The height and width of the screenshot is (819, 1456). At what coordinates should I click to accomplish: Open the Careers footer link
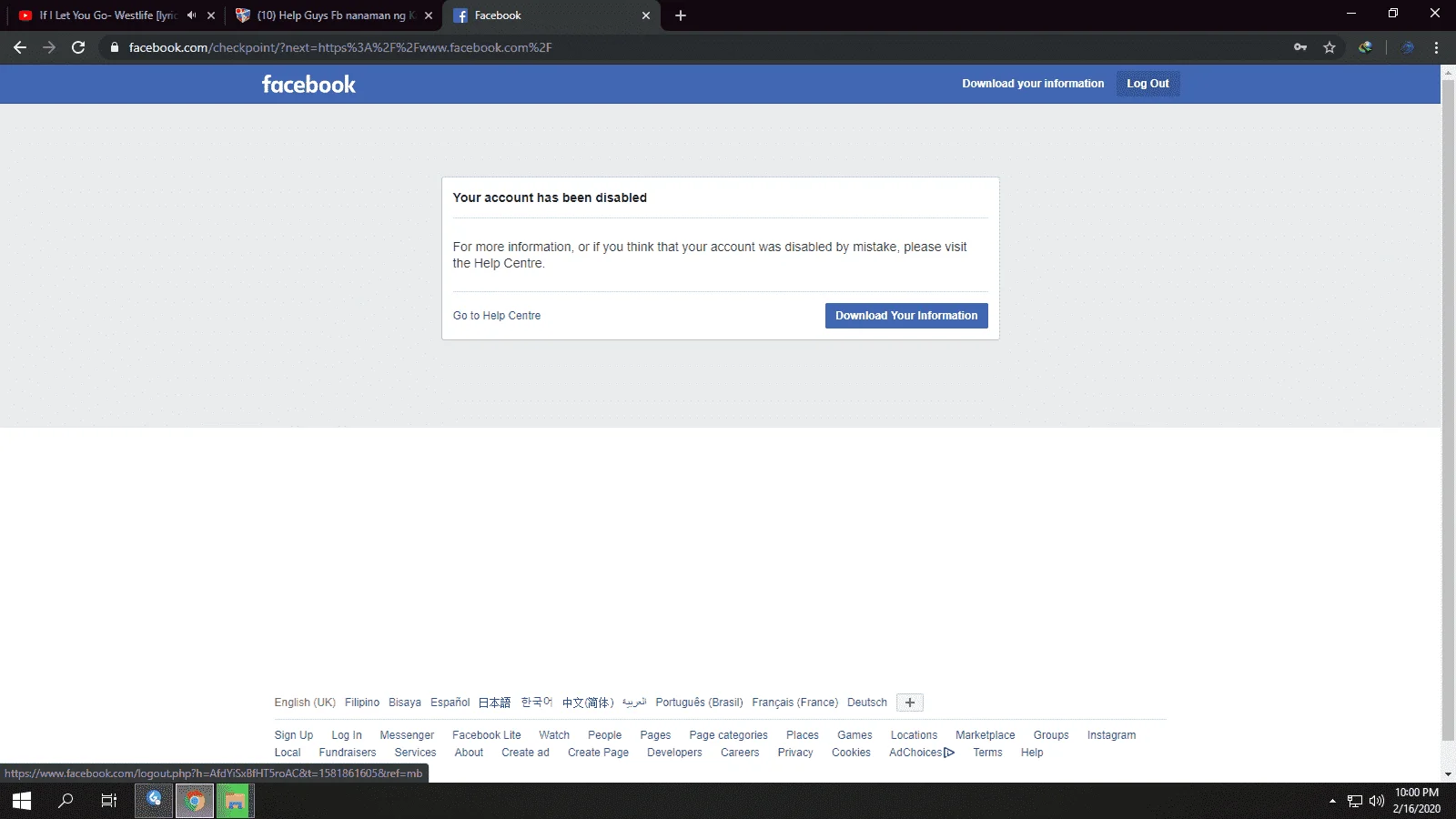(x=740, y=753)
